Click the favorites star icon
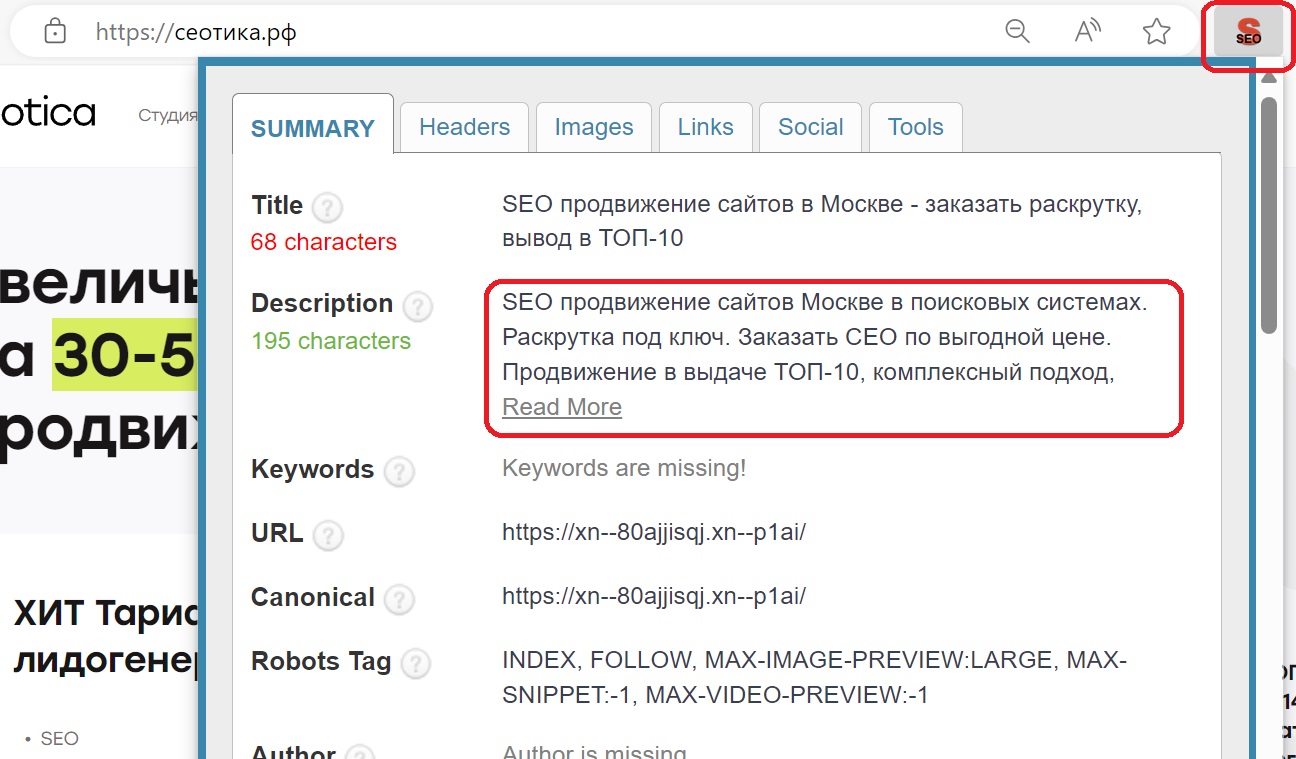 coord(1156,32)
